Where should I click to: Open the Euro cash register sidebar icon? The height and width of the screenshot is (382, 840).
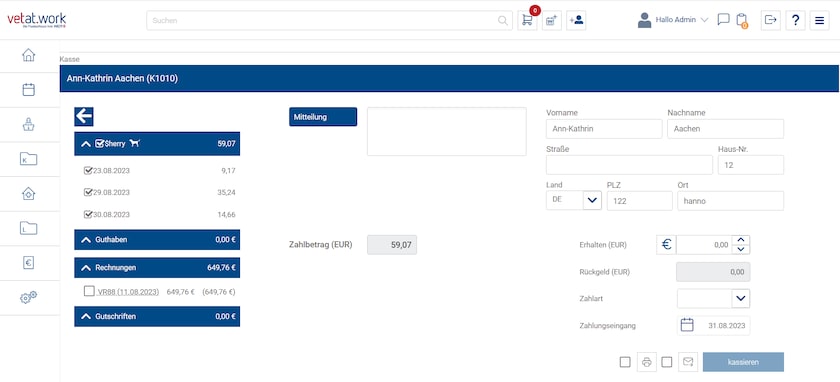28,263
